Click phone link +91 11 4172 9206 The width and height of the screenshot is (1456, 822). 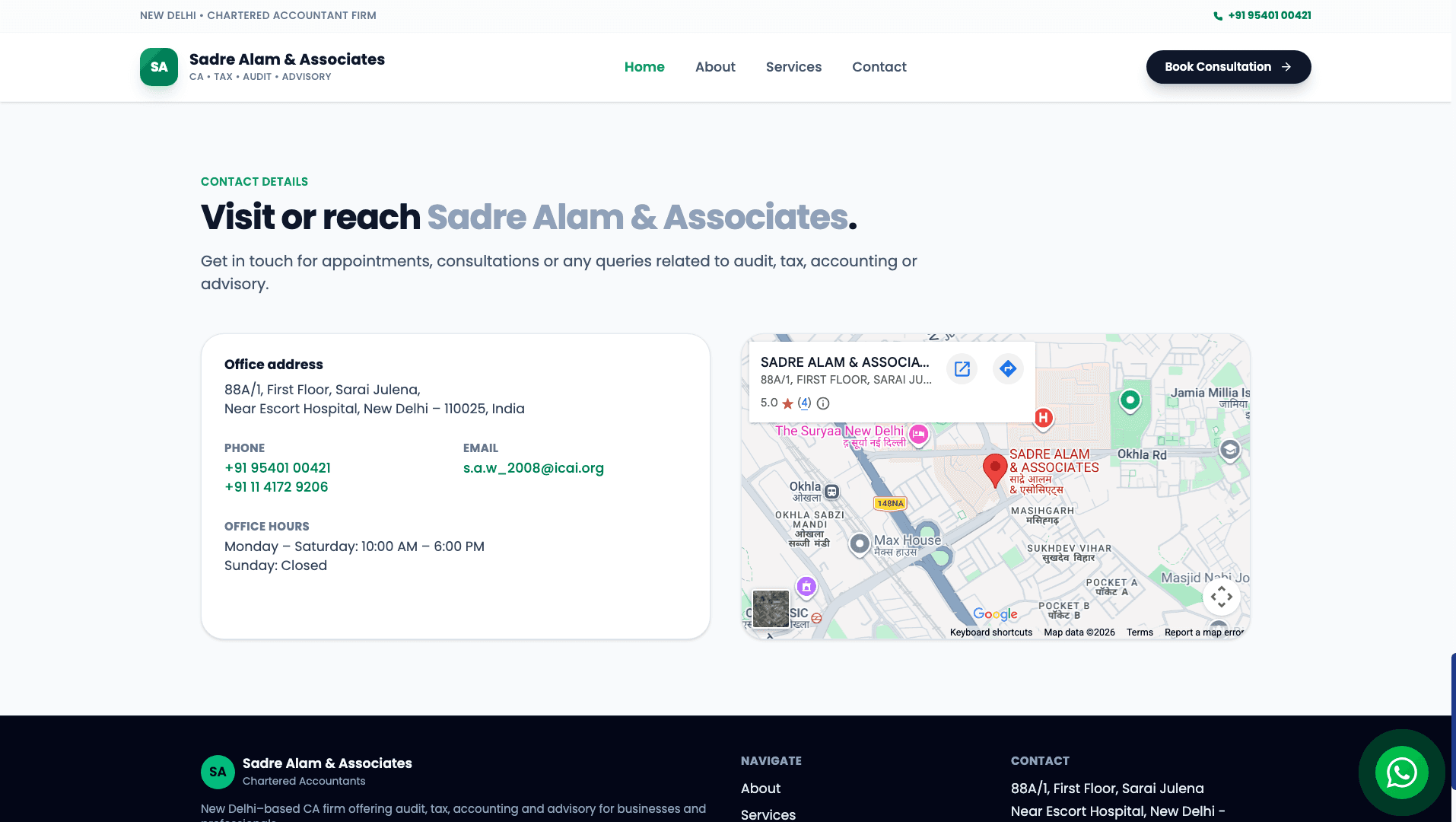276,487
